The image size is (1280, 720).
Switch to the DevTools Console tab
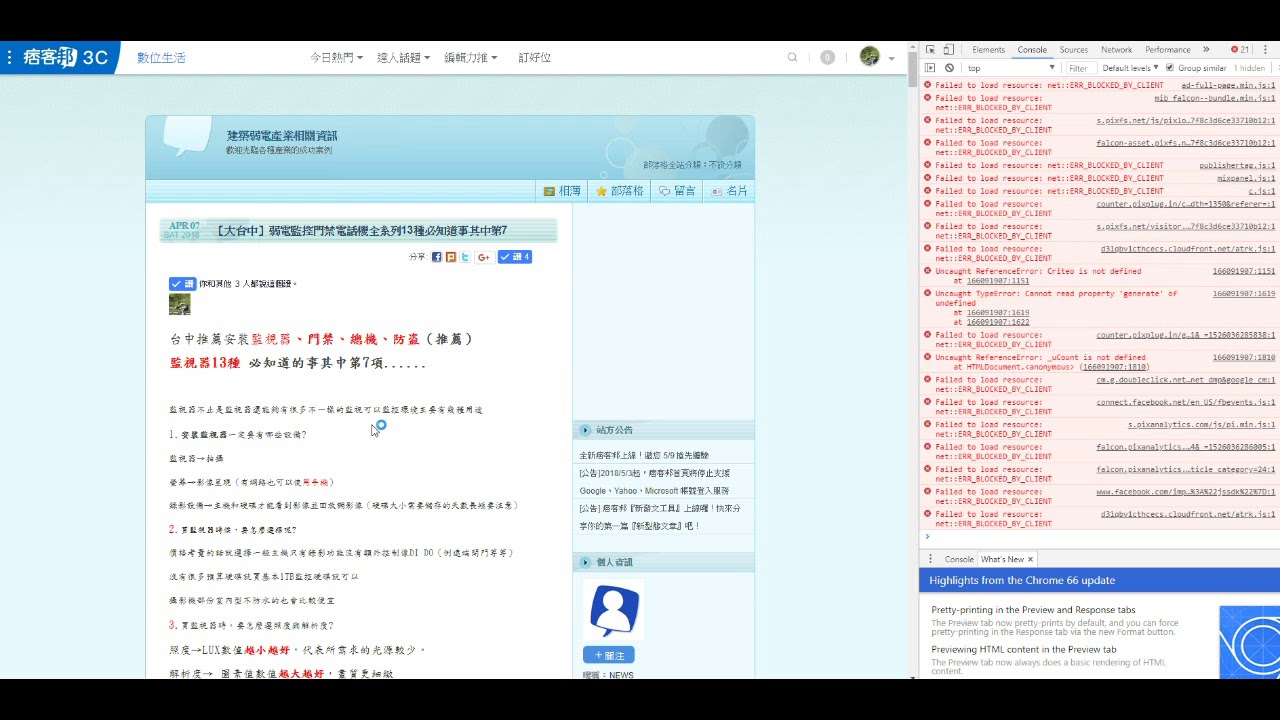coord(1032,50)
